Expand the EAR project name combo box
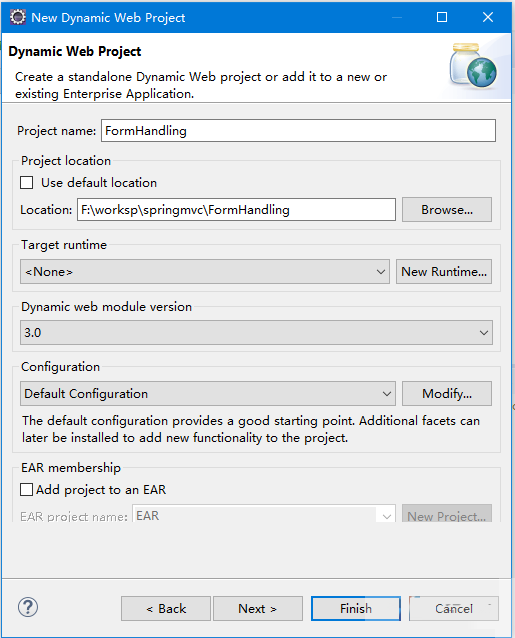The width and height of the screenshot is (515, 638). click(264, 514)
